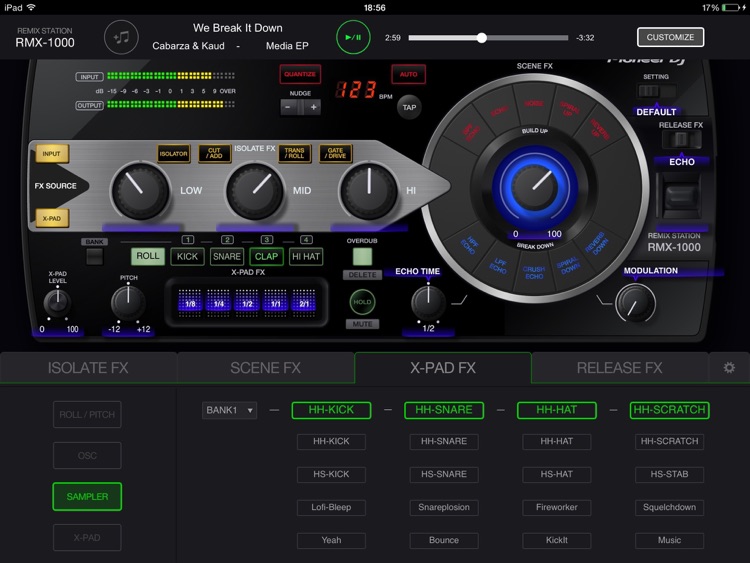Flip the RELEASE FX type selector switch
750x563 pixels.
681,140
